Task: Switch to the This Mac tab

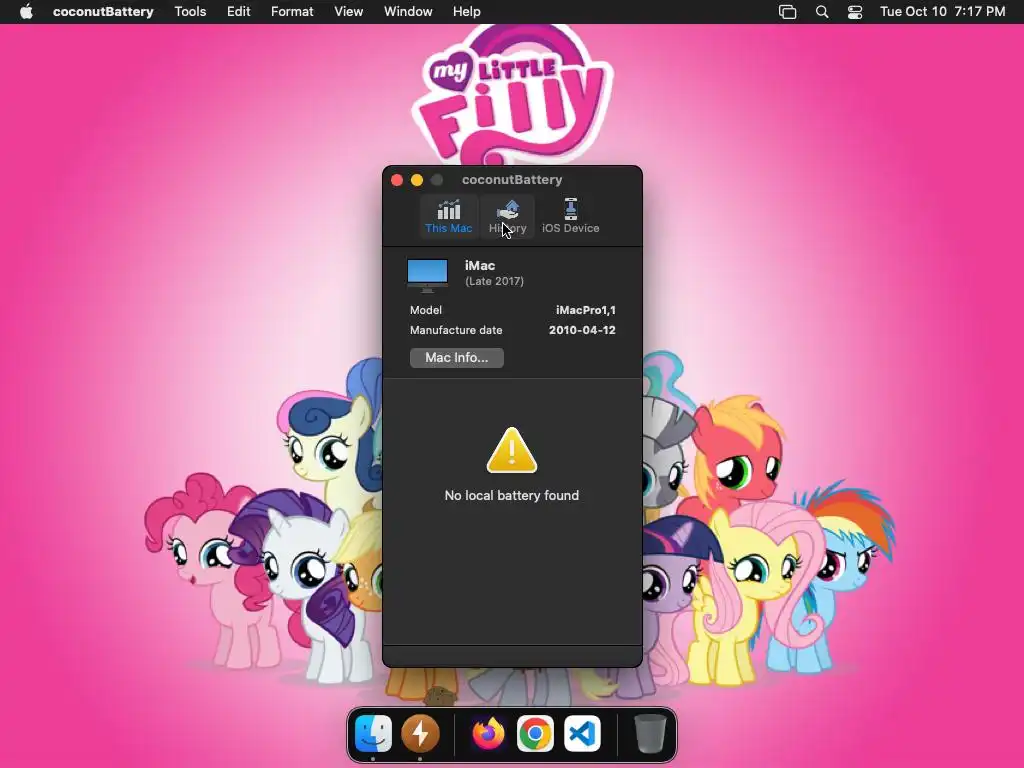Action: click(449, 216)
